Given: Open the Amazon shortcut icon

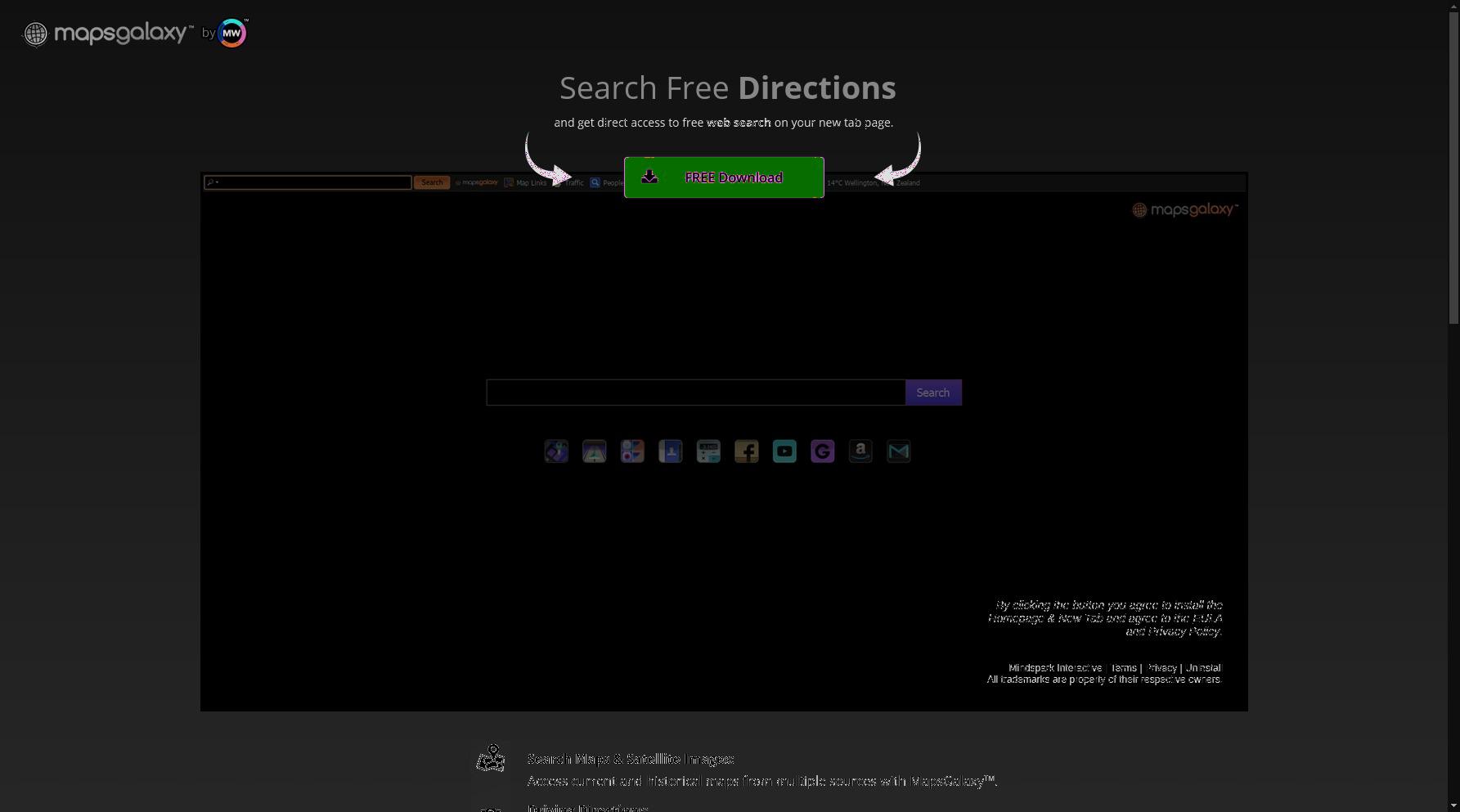Looking at the screenshot, I should click(860, 451).
